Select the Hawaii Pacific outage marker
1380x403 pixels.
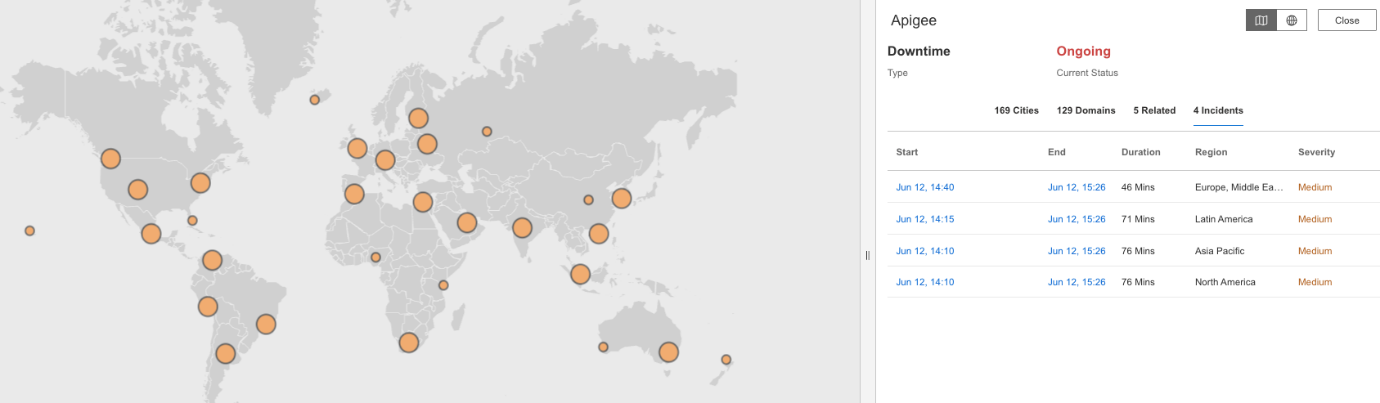(x=30, y=231)
